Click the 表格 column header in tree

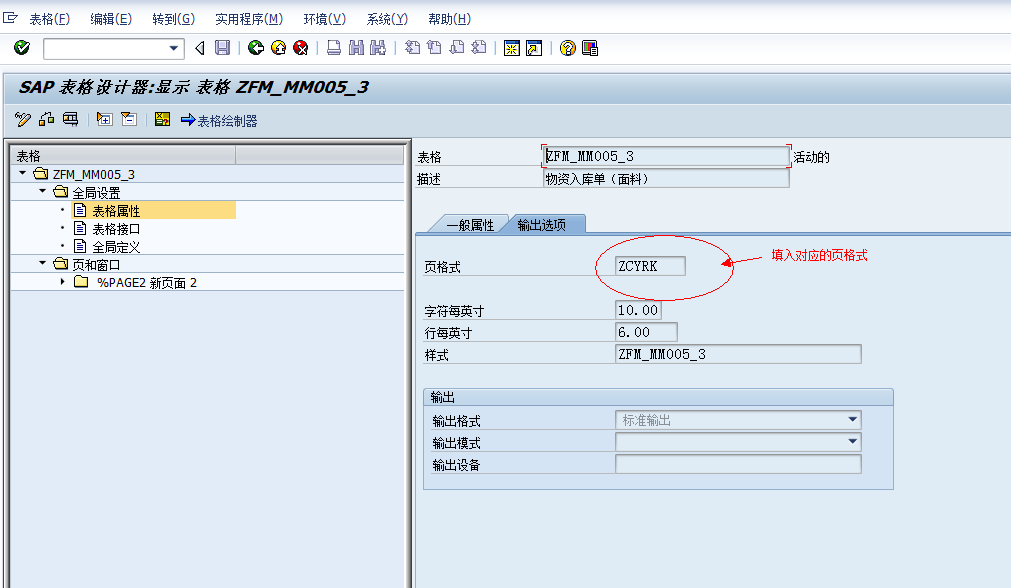(123, 155)
